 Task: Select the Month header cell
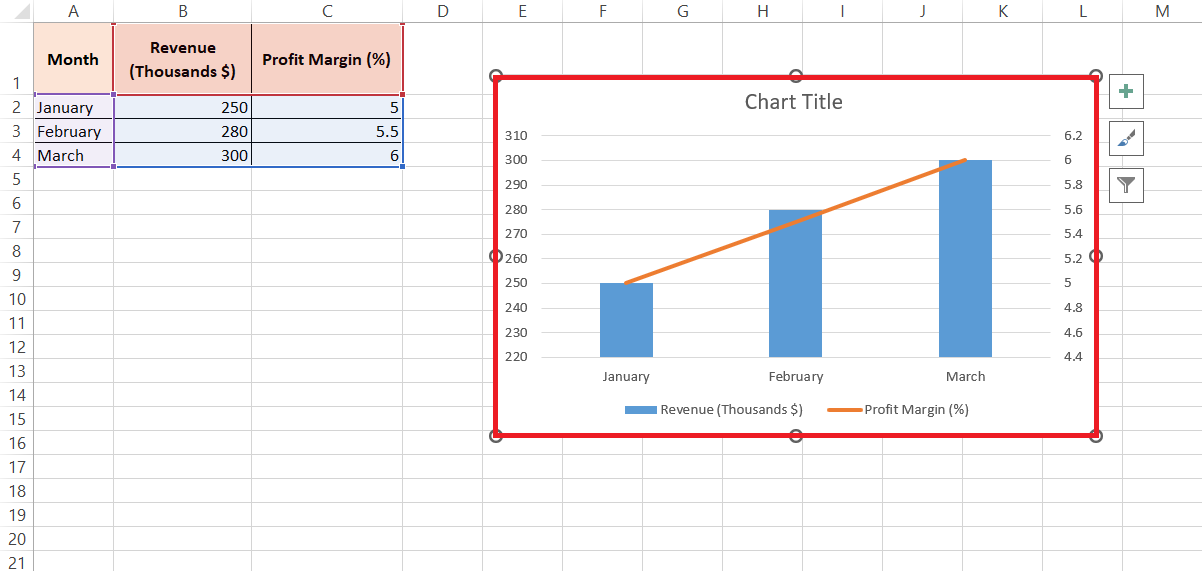pos(74,59)
